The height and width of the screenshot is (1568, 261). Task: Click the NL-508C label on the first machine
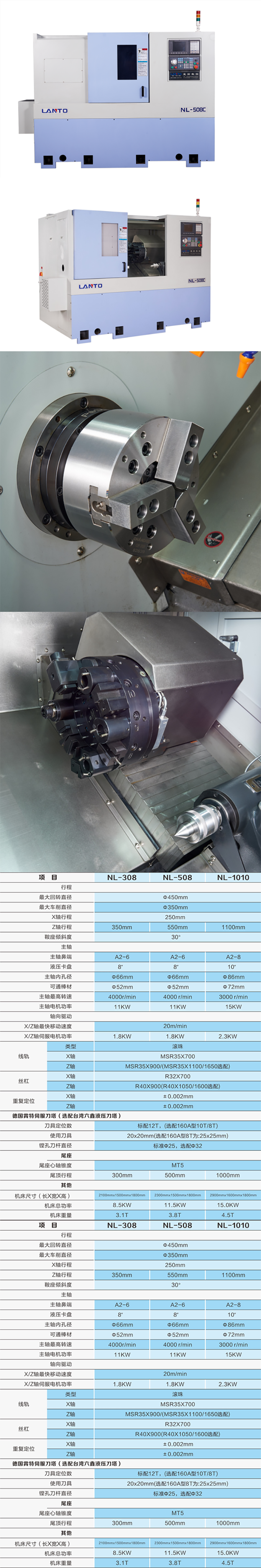pos(193,110)
